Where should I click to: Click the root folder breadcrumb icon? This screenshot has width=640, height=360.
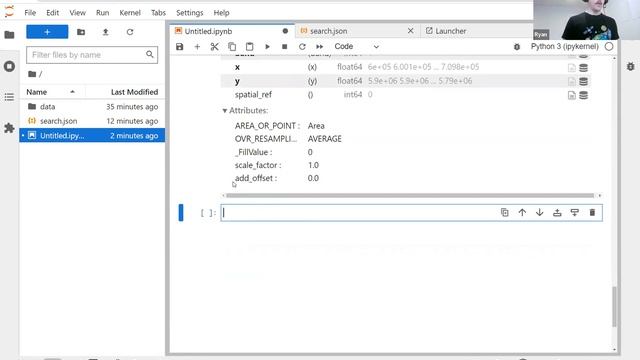coord(32,74)
